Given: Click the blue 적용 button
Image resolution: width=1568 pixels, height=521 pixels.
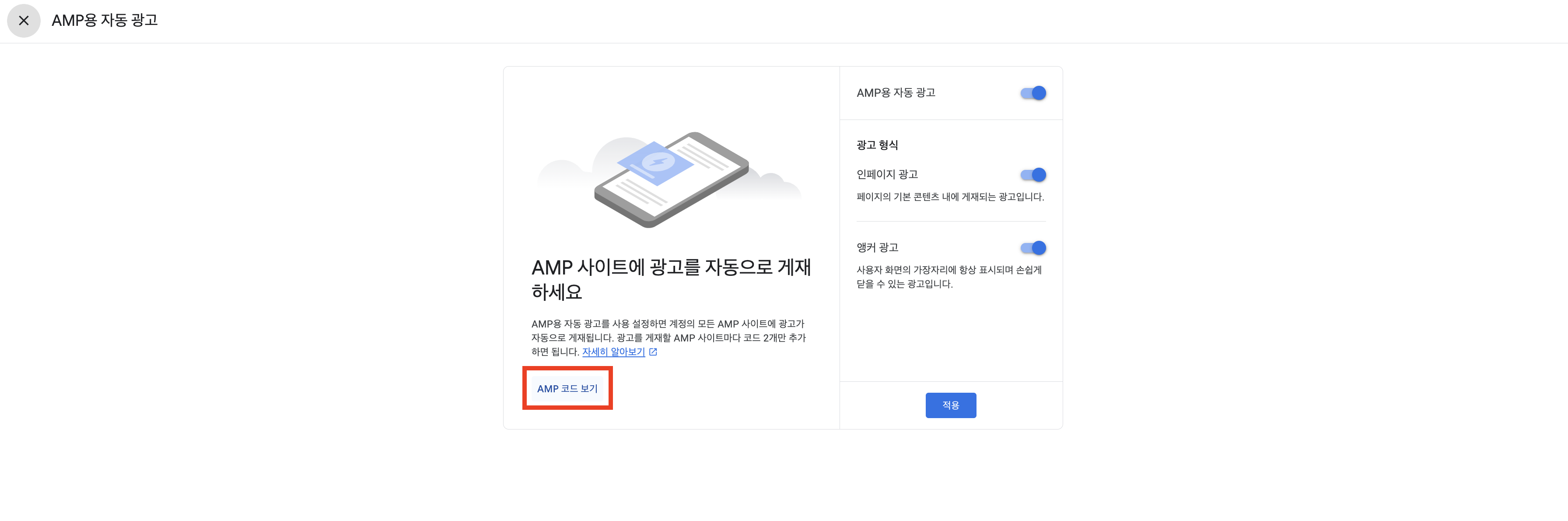Looking at the screenshot, I should [x=950, y=405].
